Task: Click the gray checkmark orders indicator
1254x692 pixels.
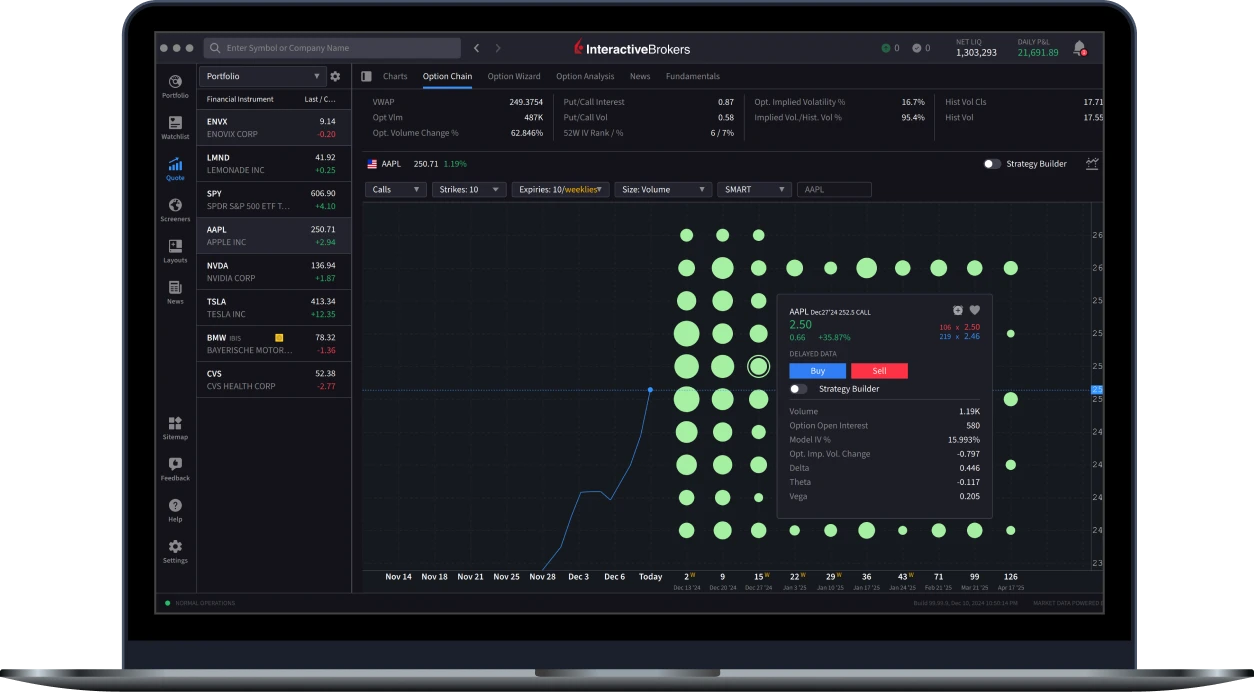Action: coord(916,48)
